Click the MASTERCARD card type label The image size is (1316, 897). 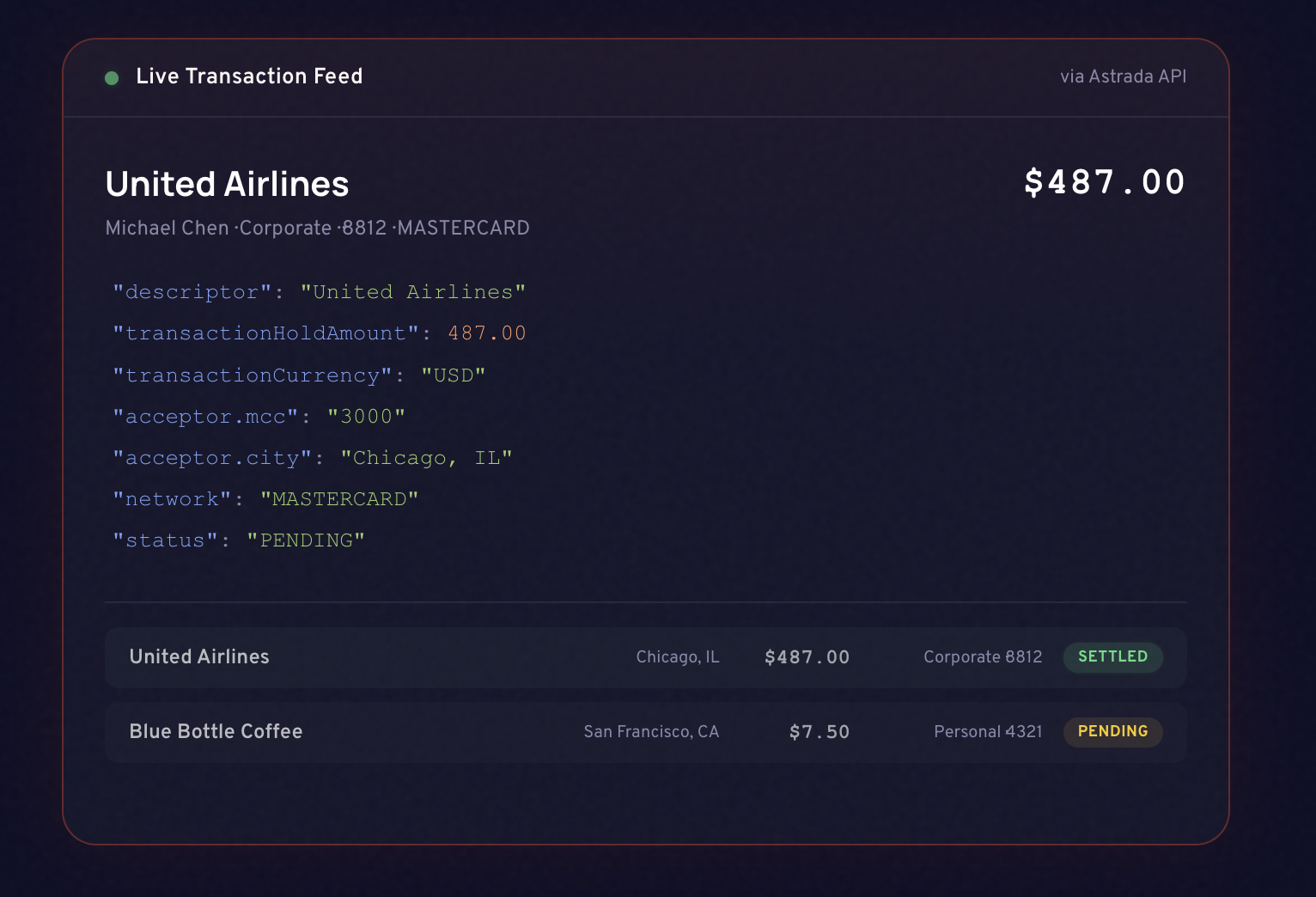(465, 228)
